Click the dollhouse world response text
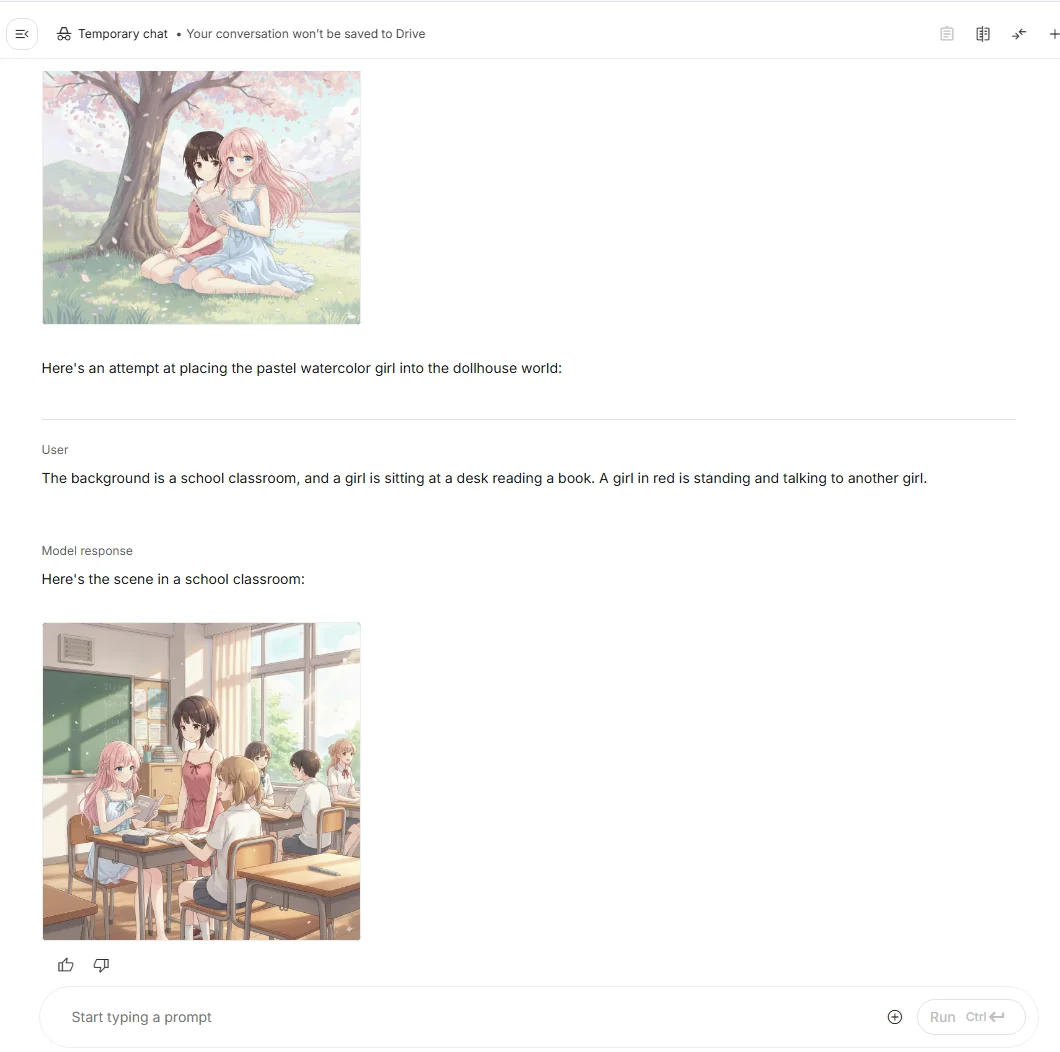1060x1052 pixels. (302, 368)
